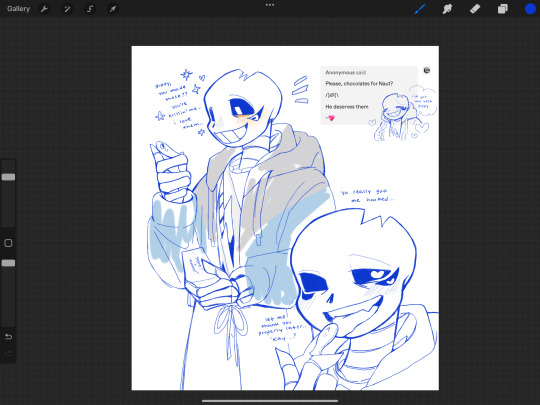Select the Smudge tool
This screenshot has width=540, height=405.
click(447, 9)
